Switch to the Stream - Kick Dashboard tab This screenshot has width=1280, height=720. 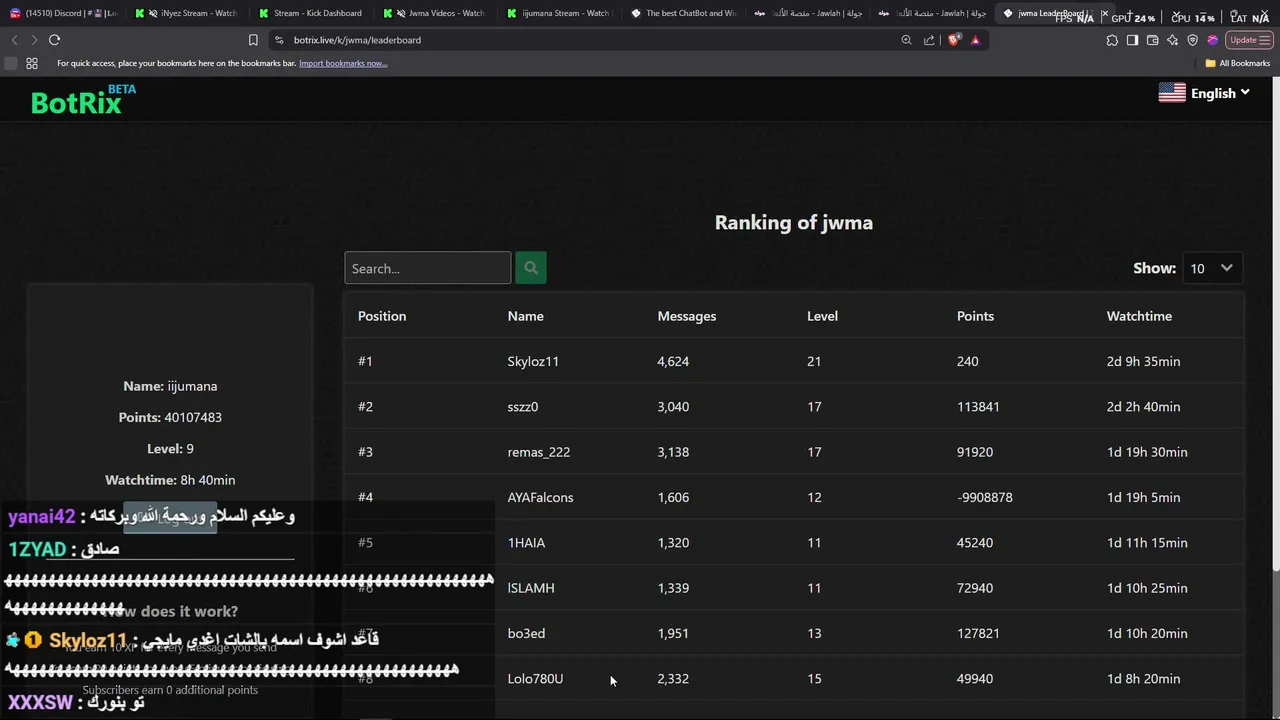click(310, 13)
